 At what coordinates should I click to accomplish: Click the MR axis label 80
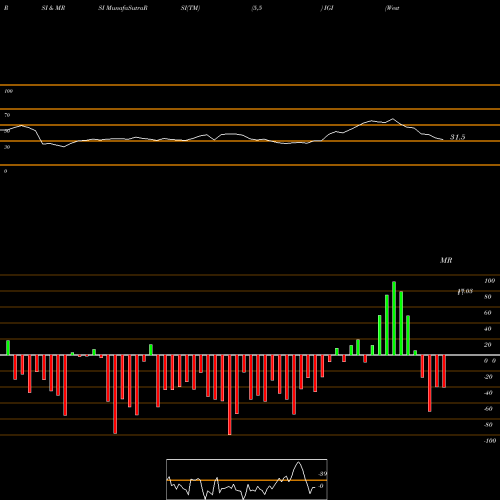[x=487, y=297]
